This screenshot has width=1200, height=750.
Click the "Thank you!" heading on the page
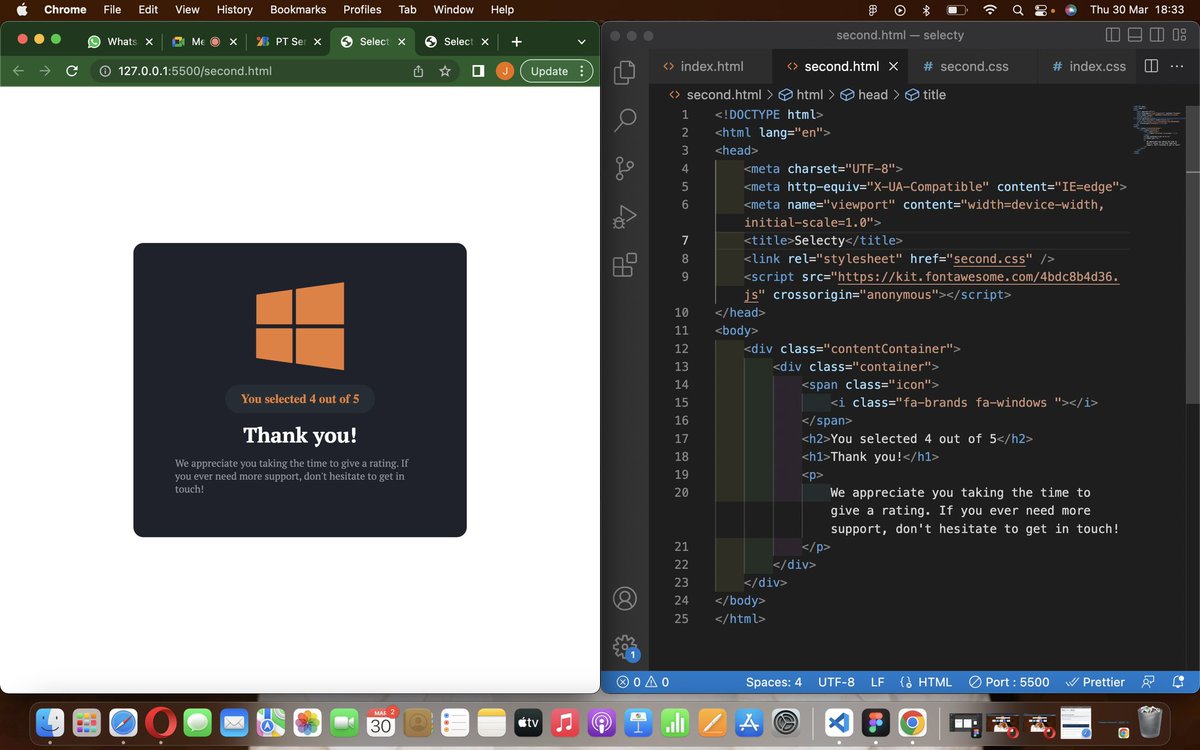tap(300, 435)
